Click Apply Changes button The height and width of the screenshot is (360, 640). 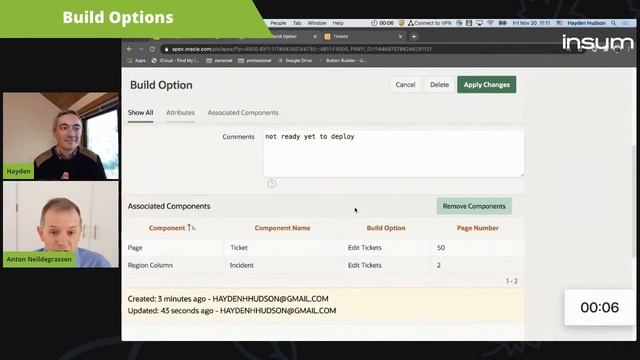[x=487, y=84]
